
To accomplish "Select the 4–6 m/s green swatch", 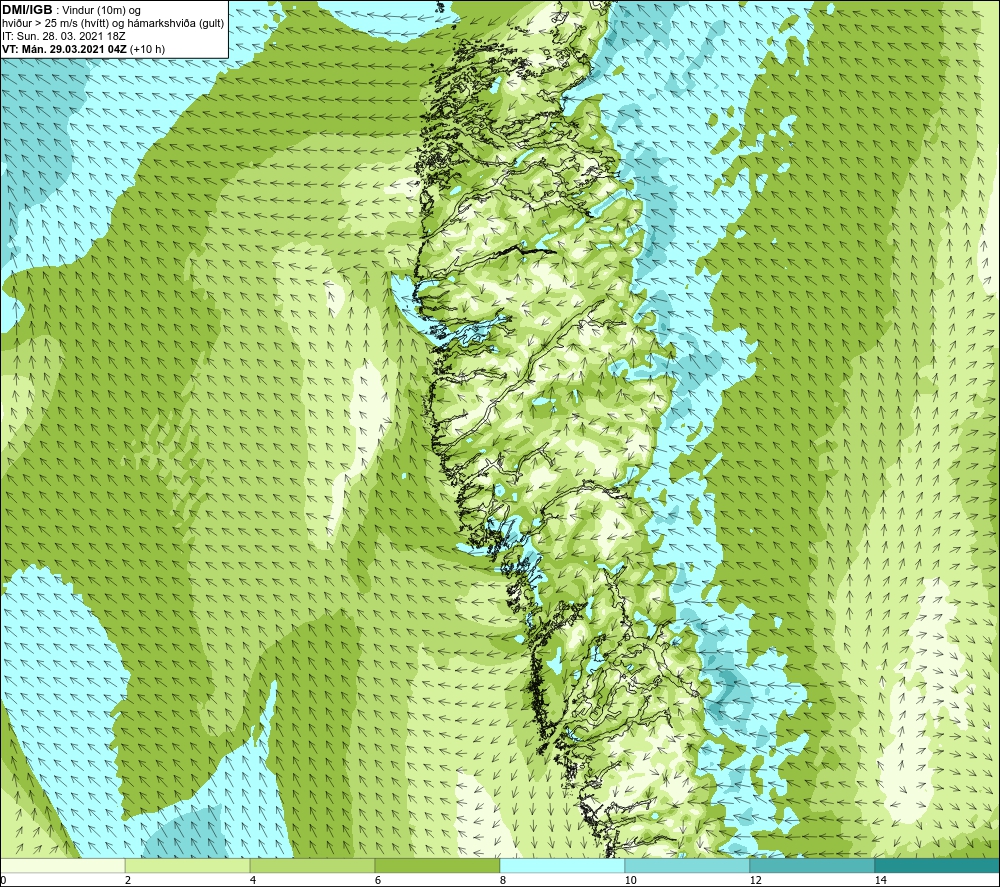I will click(312, 865).
